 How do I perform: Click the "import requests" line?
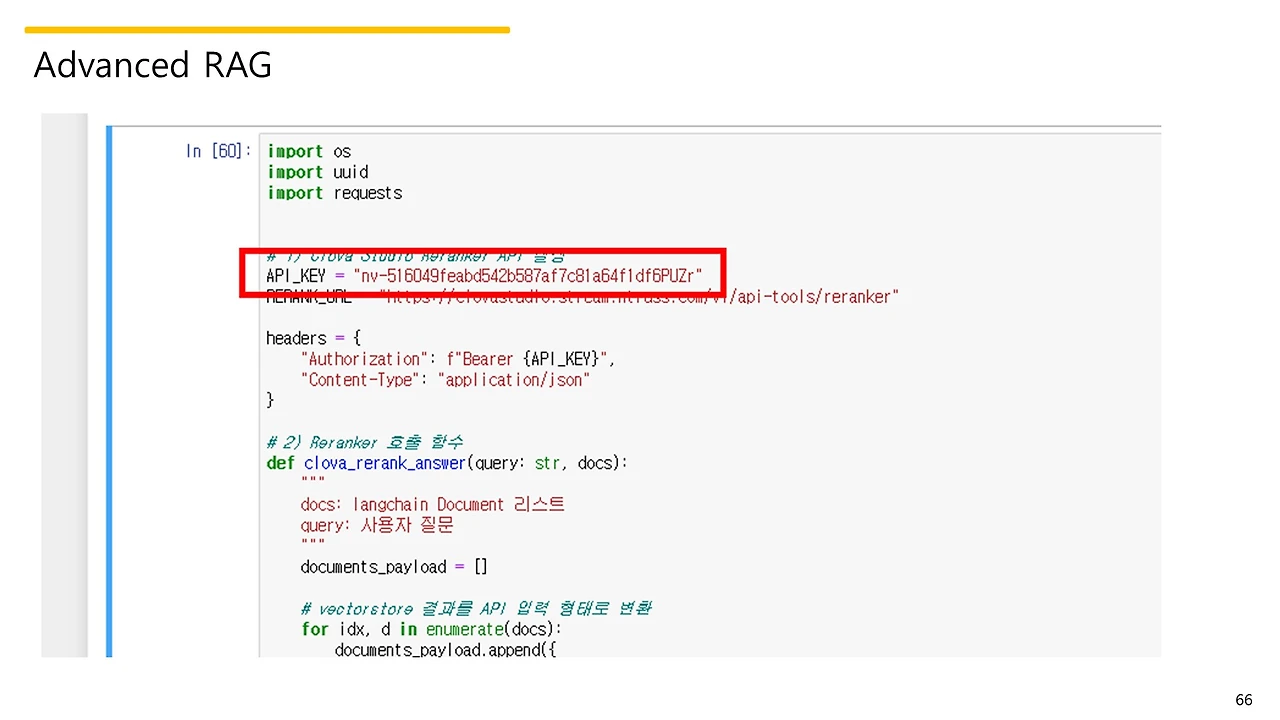[335, 193]
